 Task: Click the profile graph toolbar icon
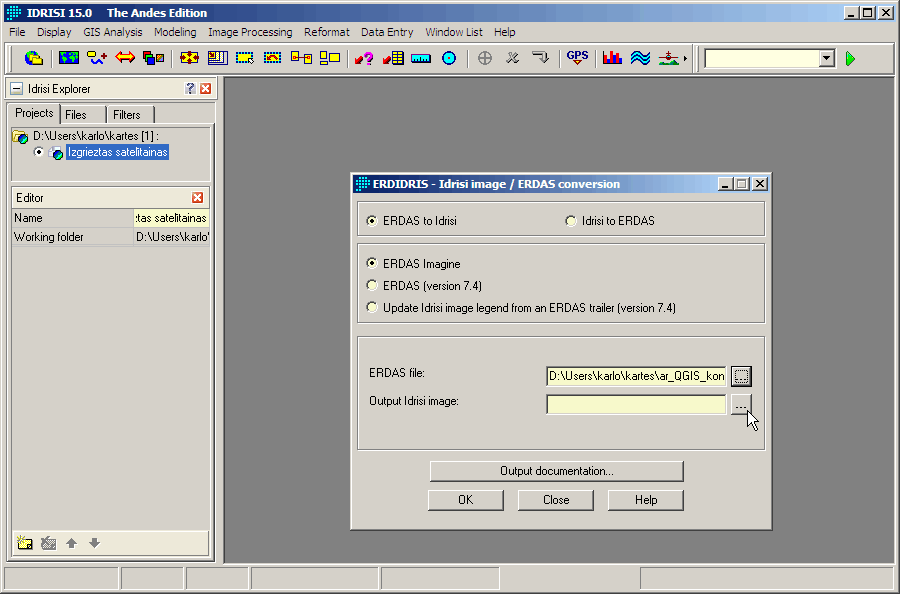(669, 58)
